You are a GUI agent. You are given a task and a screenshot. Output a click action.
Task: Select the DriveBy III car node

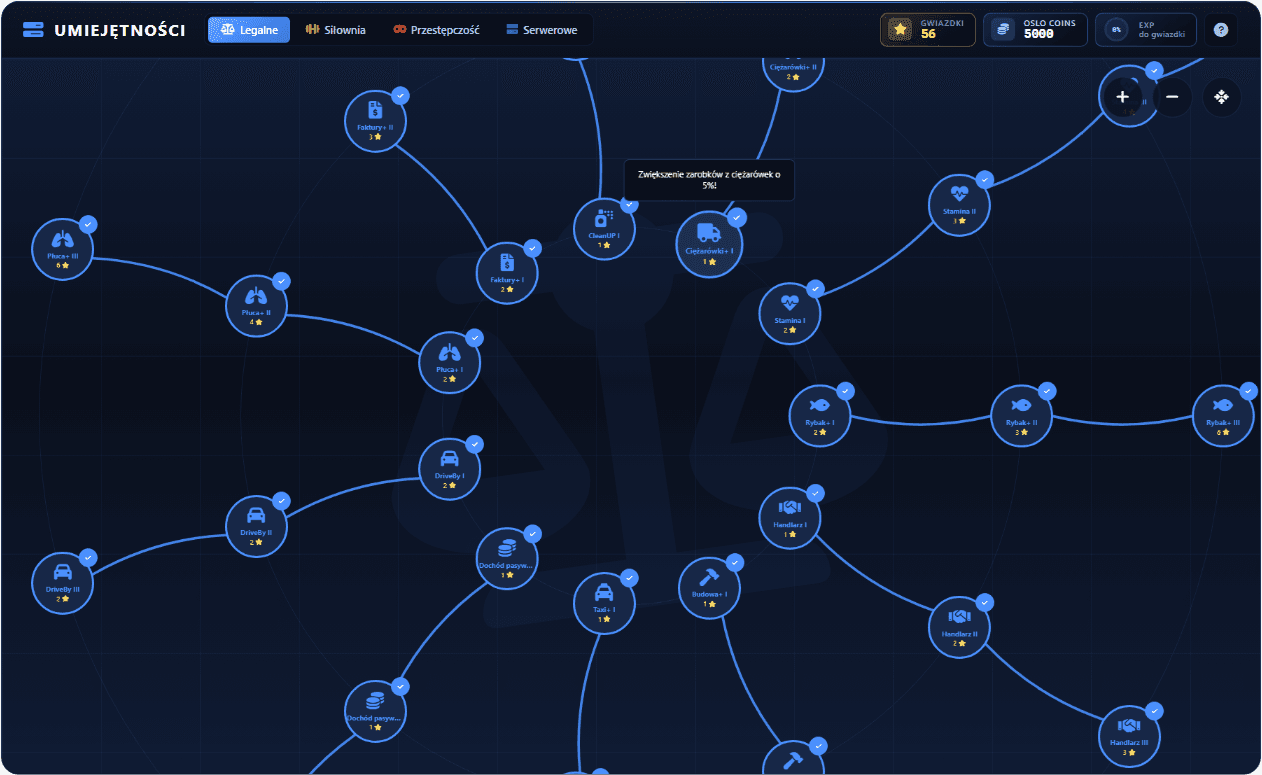(x=62, y=583)
